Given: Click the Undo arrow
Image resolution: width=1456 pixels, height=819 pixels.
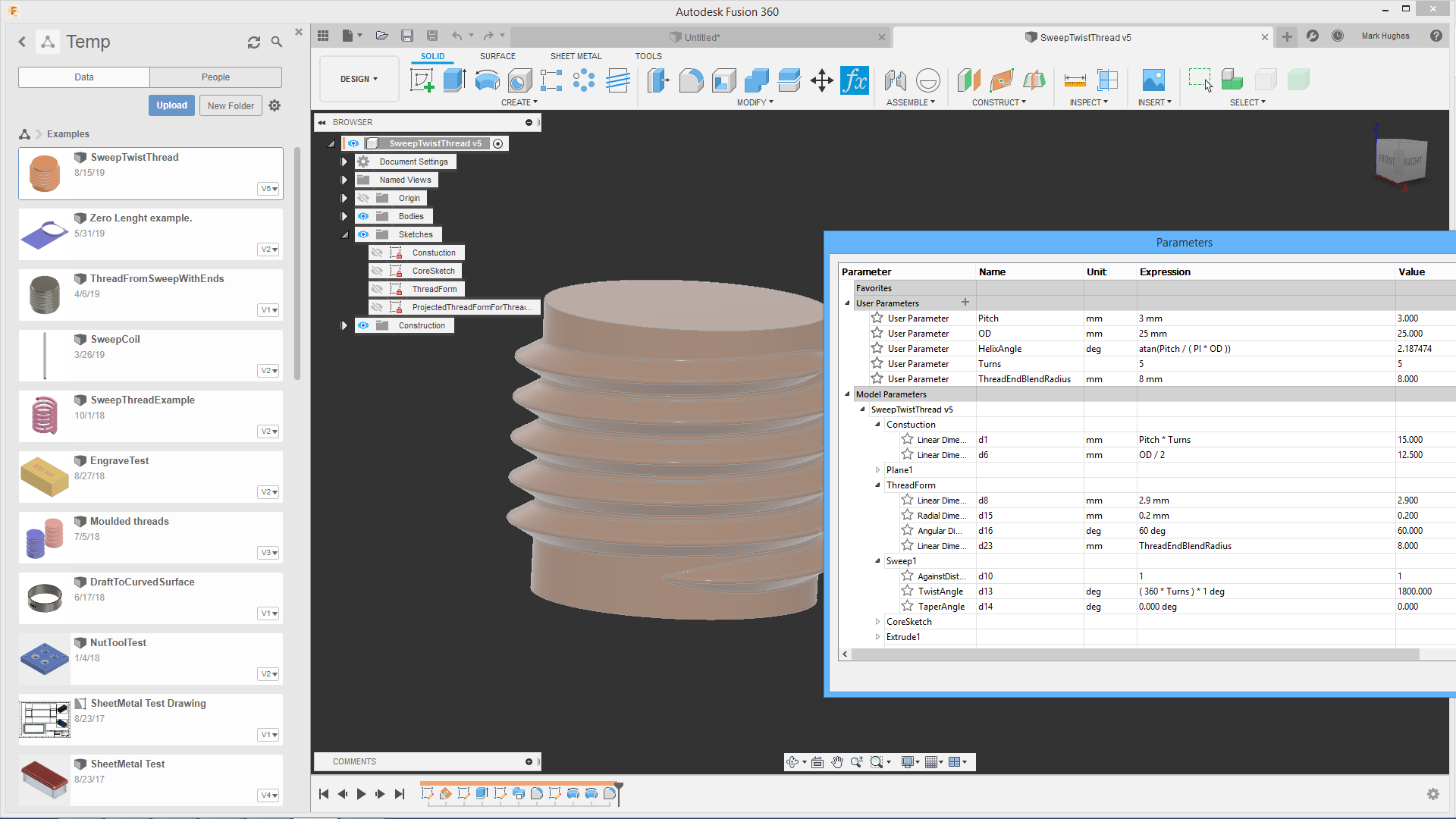Looking at the screenshot, I should [457, 36].
